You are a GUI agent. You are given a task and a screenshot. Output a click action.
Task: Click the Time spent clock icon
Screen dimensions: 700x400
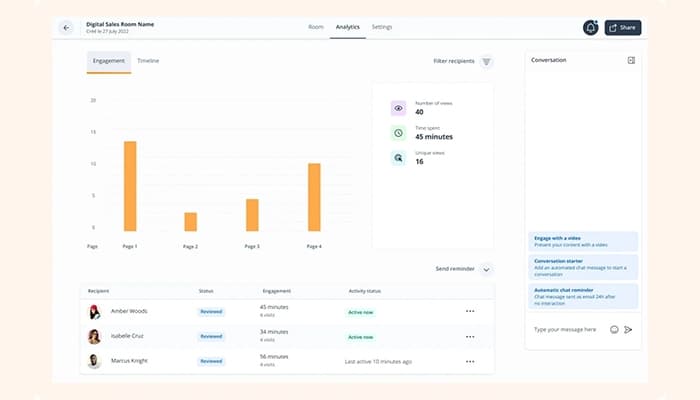[398, 133]
